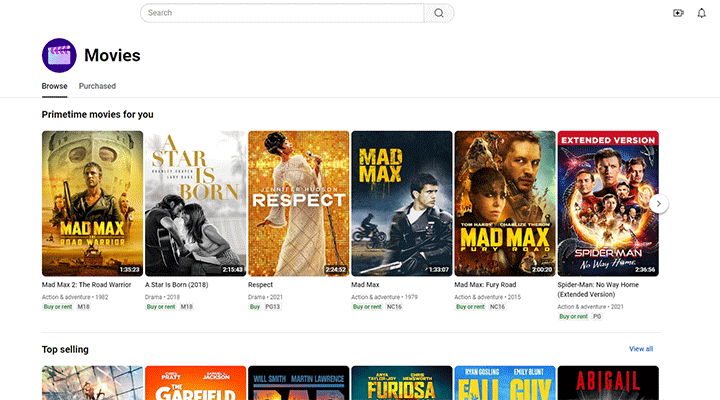Viewport: 720px width, 400px height.
Task: Open the notifications bell
Action: [701, 13]
